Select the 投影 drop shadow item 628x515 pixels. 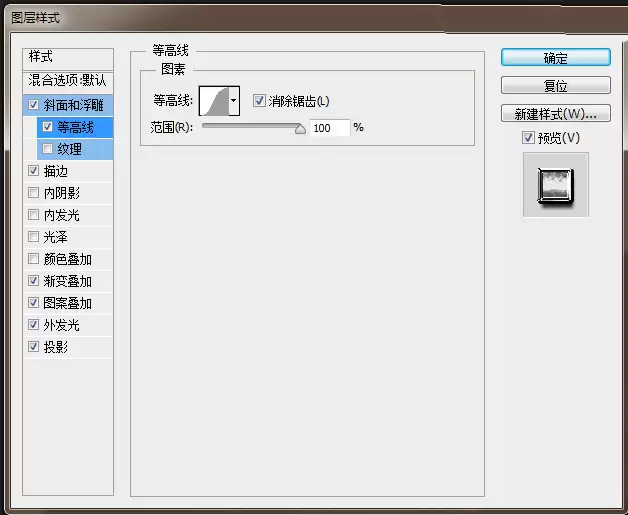pos(68,347)
